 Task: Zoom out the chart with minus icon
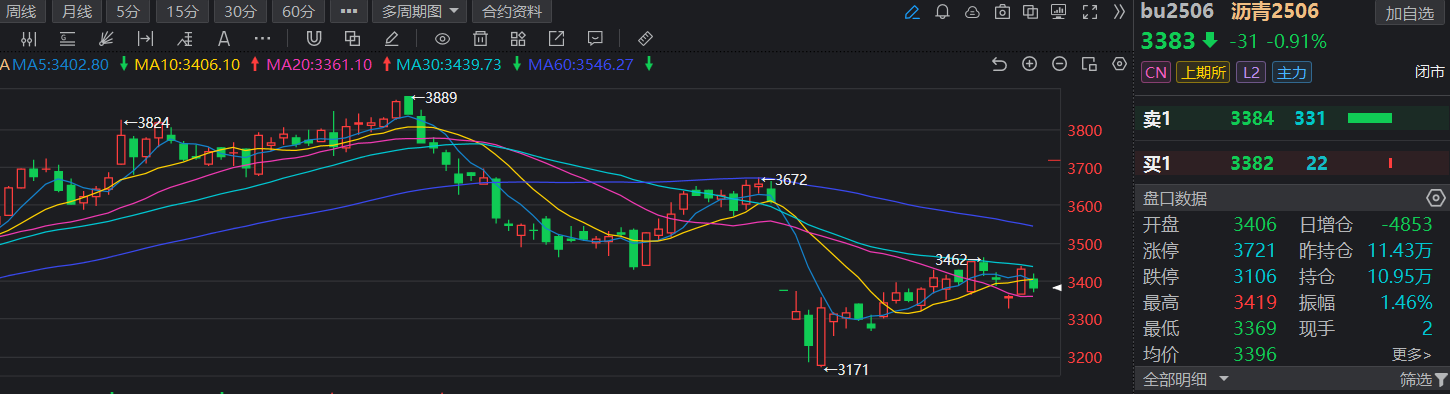[x=1059, y=64]
